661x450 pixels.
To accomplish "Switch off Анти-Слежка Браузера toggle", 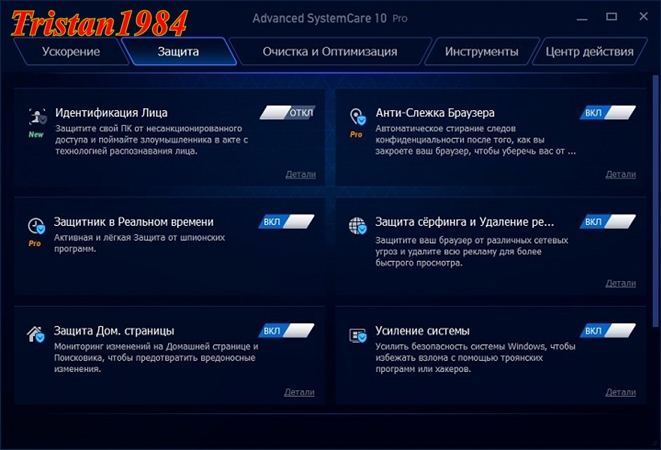I will (x=607, y=113).
